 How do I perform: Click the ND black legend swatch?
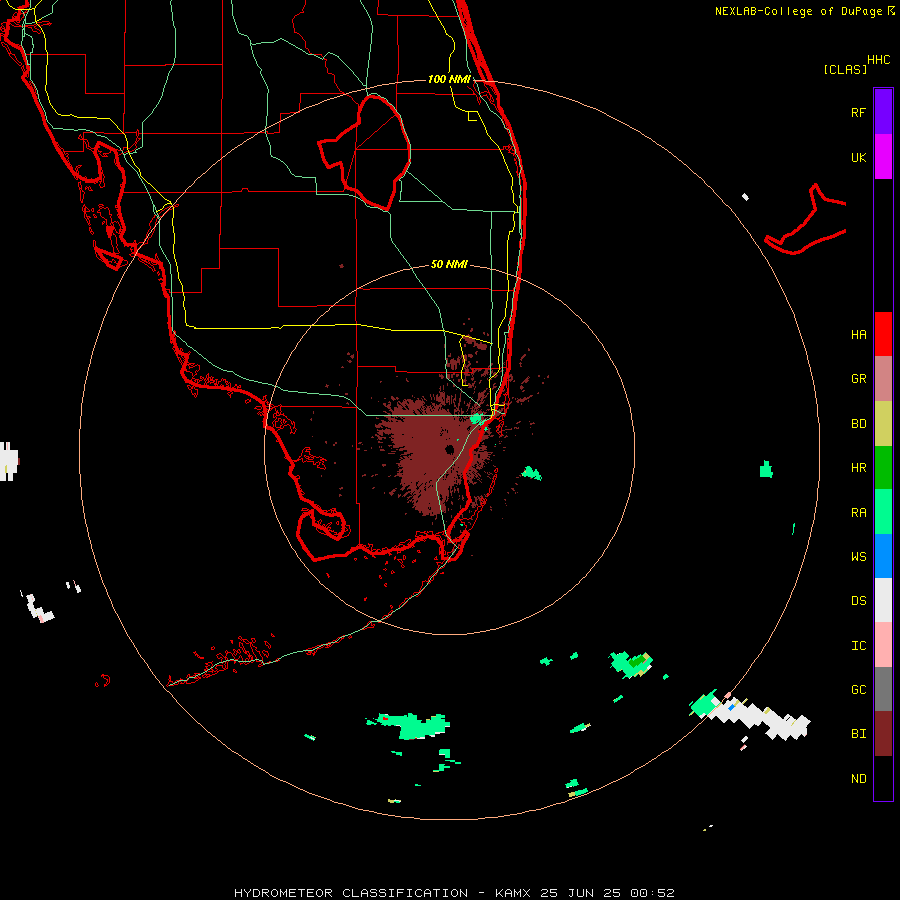[x=883, y=778]
